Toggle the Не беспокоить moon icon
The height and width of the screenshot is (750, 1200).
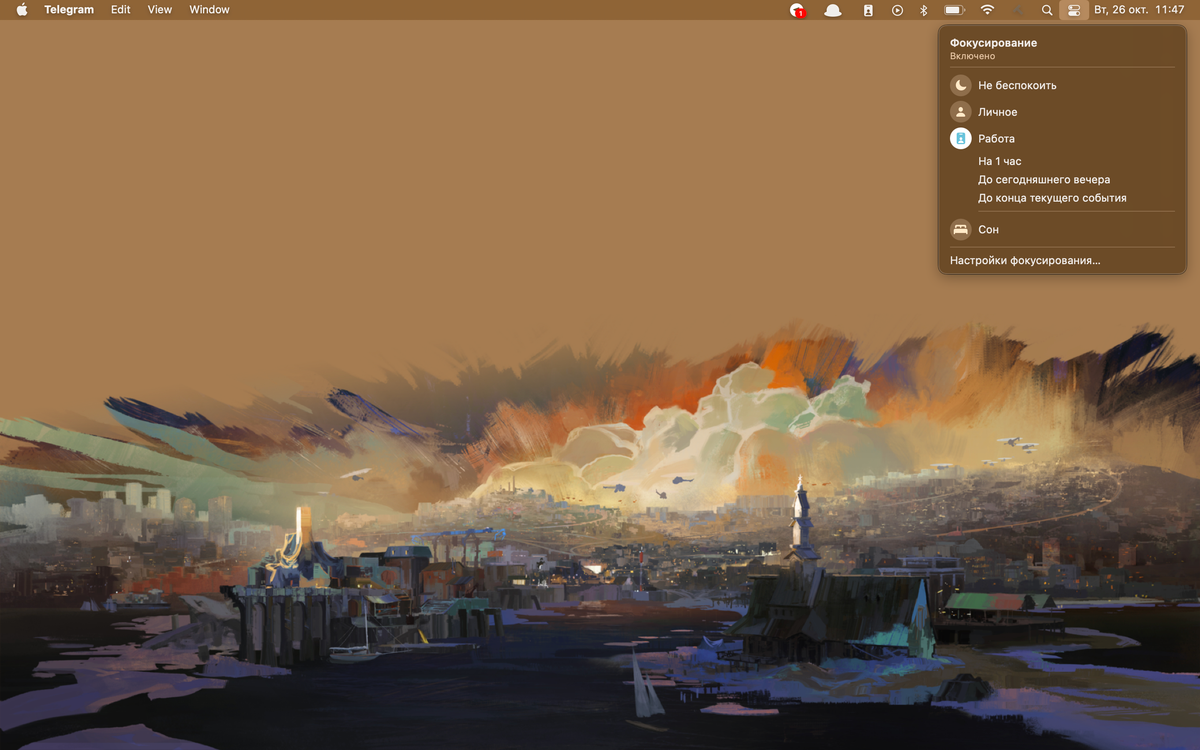(961, 85)
